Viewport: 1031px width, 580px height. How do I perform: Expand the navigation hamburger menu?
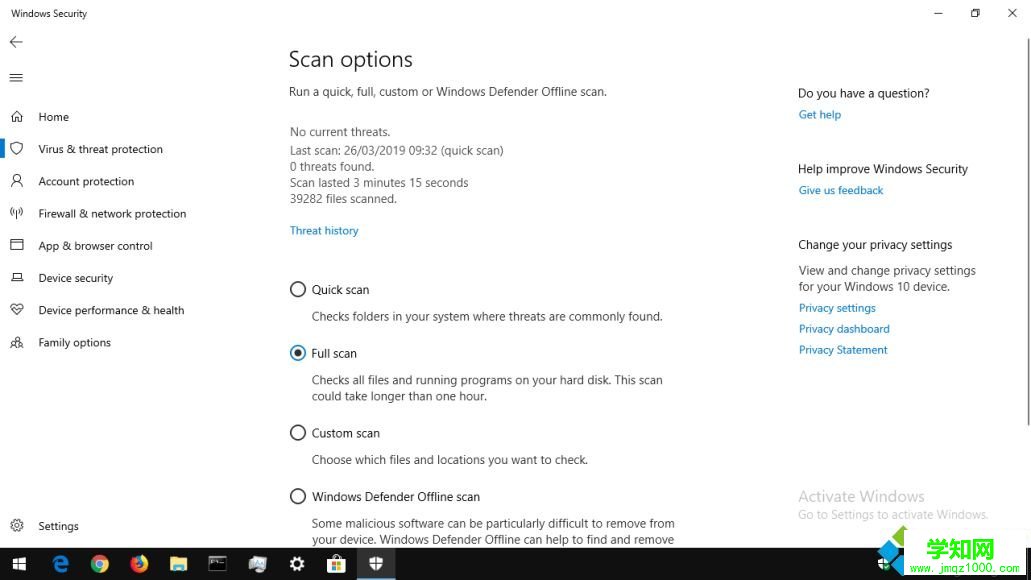(16, 77)
